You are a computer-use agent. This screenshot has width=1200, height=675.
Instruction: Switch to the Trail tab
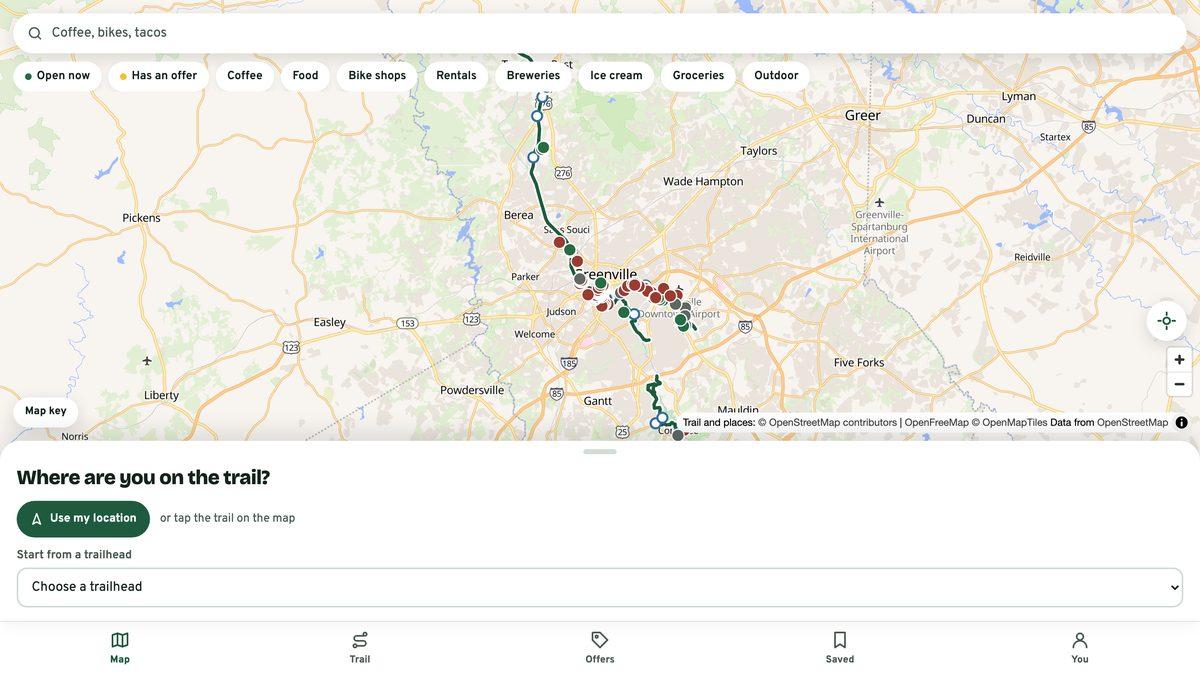pos(360,648)
